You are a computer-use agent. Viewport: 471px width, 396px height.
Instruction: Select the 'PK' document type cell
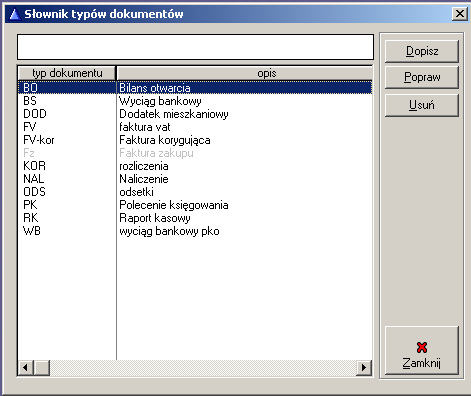(x=67, y=205)
